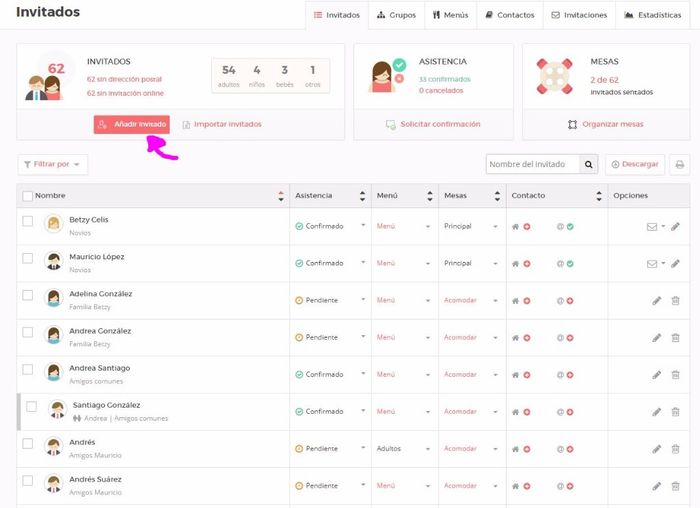The image size is (700, 508).
Task: Edit Andrés with pencil icon
Action: click(657, 449)
